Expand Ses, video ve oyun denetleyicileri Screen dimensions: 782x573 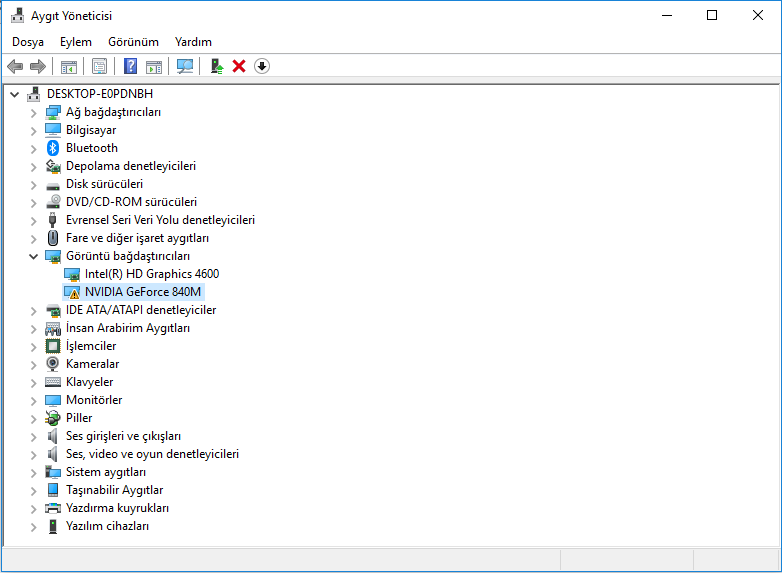pyautogui.click(x=33, y=455)
